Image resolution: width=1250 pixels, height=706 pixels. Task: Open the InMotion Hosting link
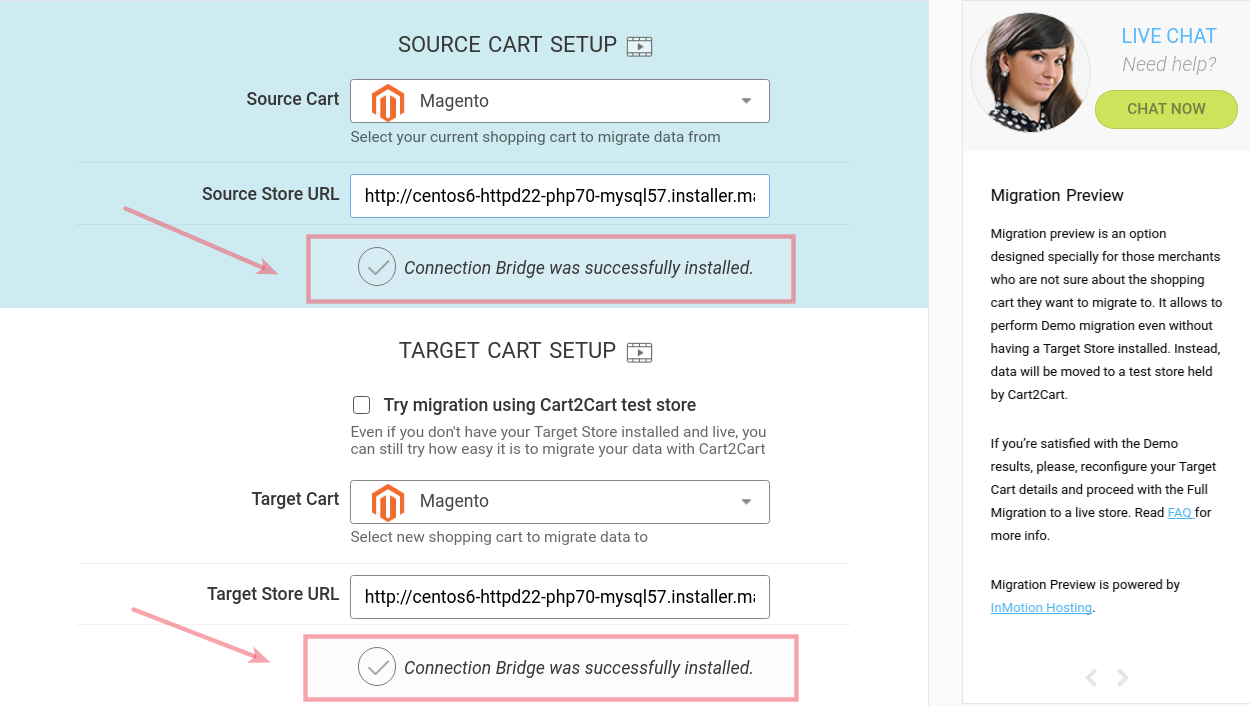1041,607
